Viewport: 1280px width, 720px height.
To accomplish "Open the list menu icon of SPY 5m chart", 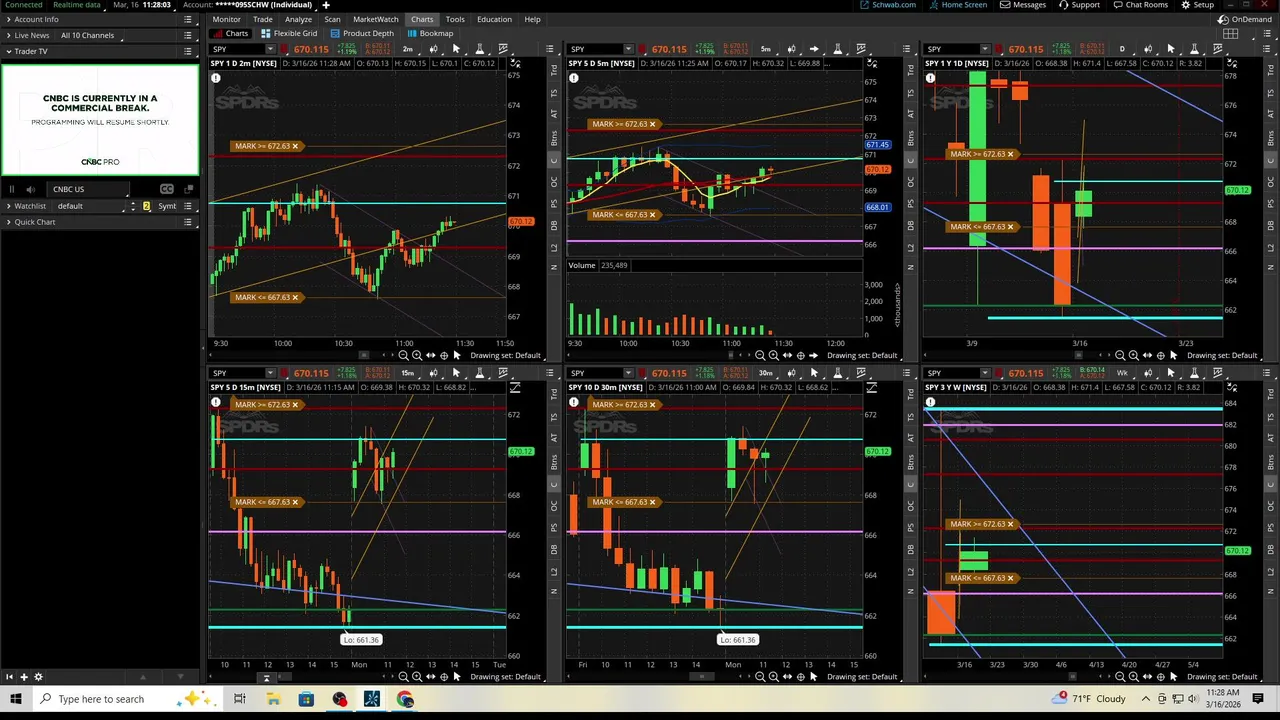I will coord(907,49).
